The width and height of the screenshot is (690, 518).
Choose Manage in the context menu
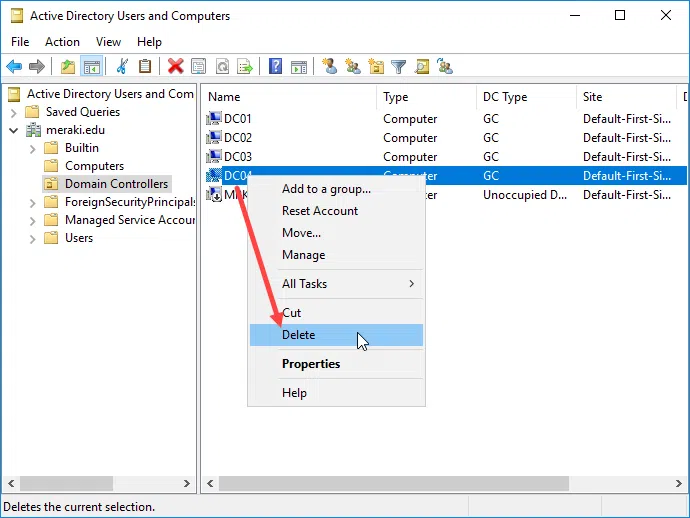(x=336, y=255)
